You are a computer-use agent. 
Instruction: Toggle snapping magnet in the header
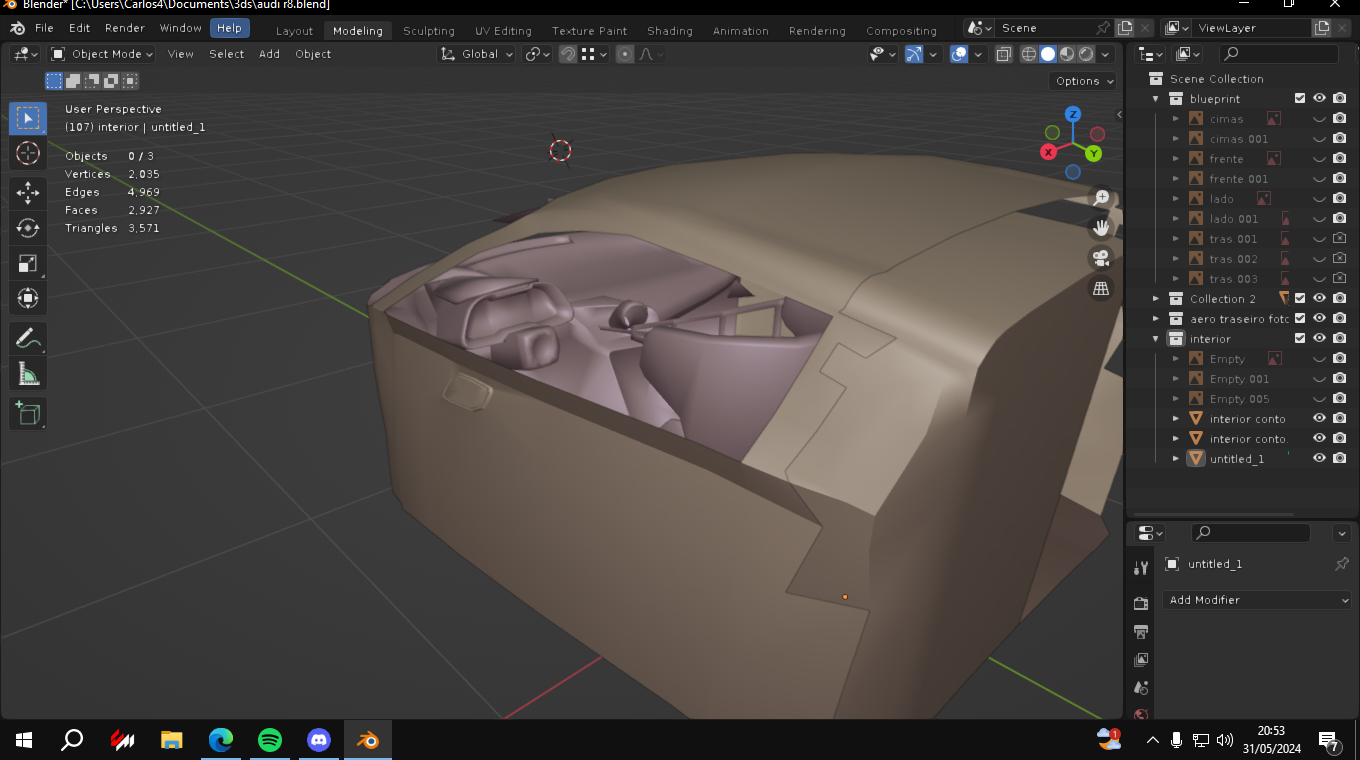(x=567, y=54)
